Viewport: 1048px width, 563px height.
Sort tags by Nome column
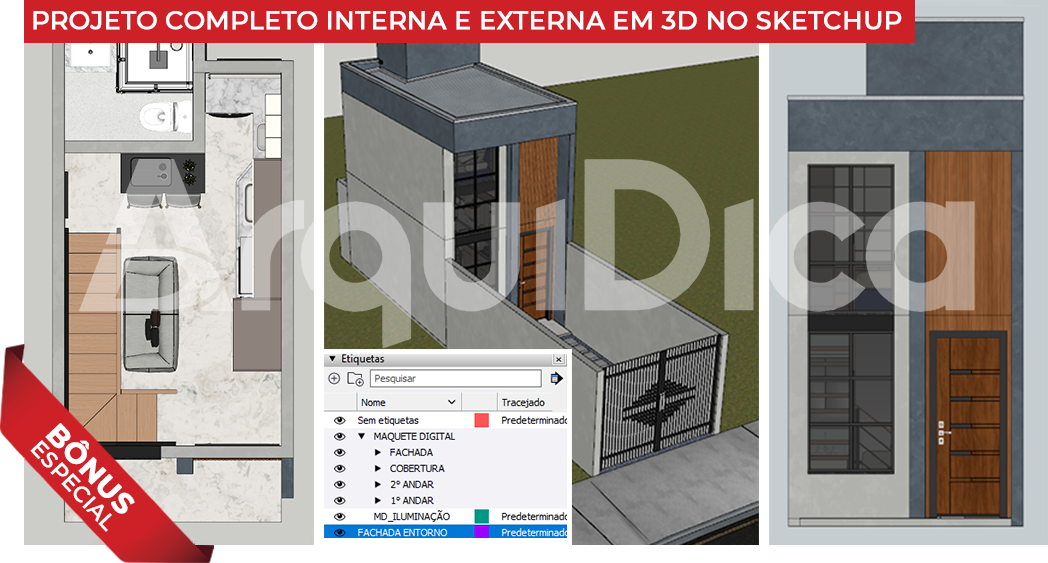[x=408, y=402]
